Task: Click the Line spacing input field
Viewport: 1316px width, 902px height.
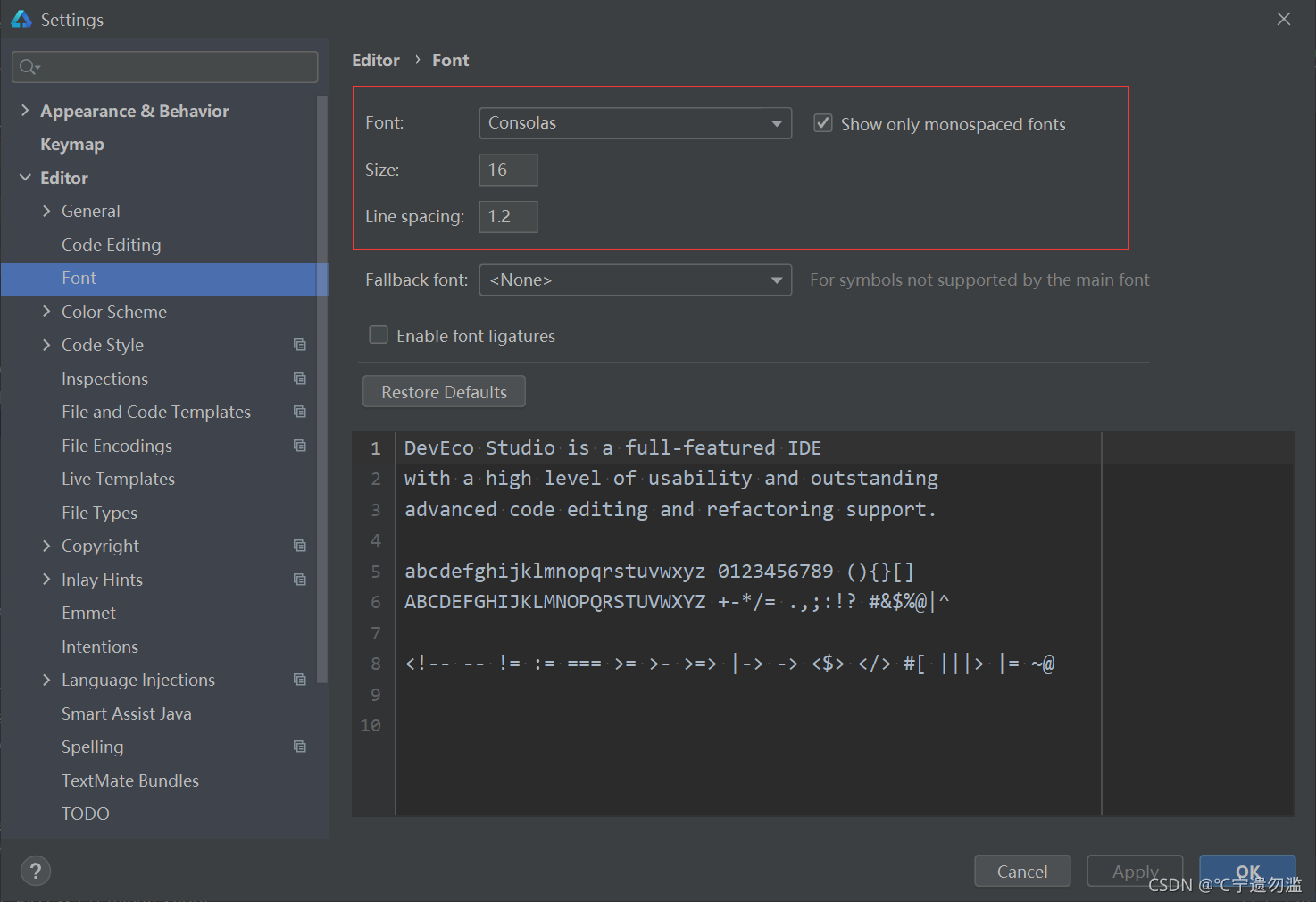Action: [508, 216]
